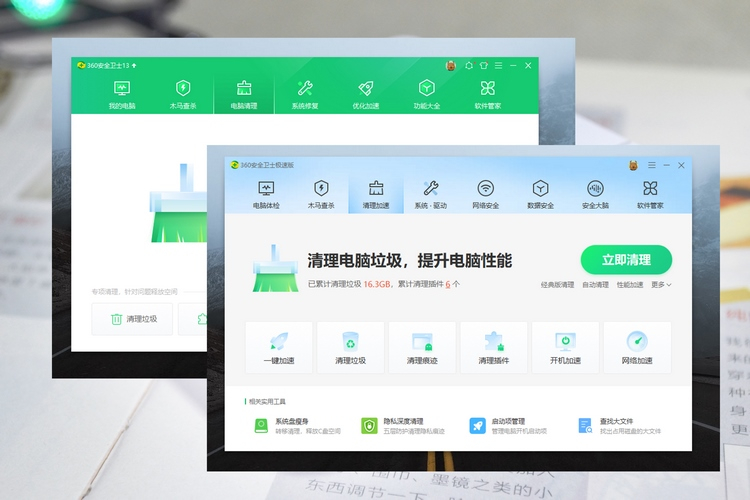The width and height of the screenshot is (750, 500).
Task: Open 启动项管理 tool
Action: click(x=508, y=426)
